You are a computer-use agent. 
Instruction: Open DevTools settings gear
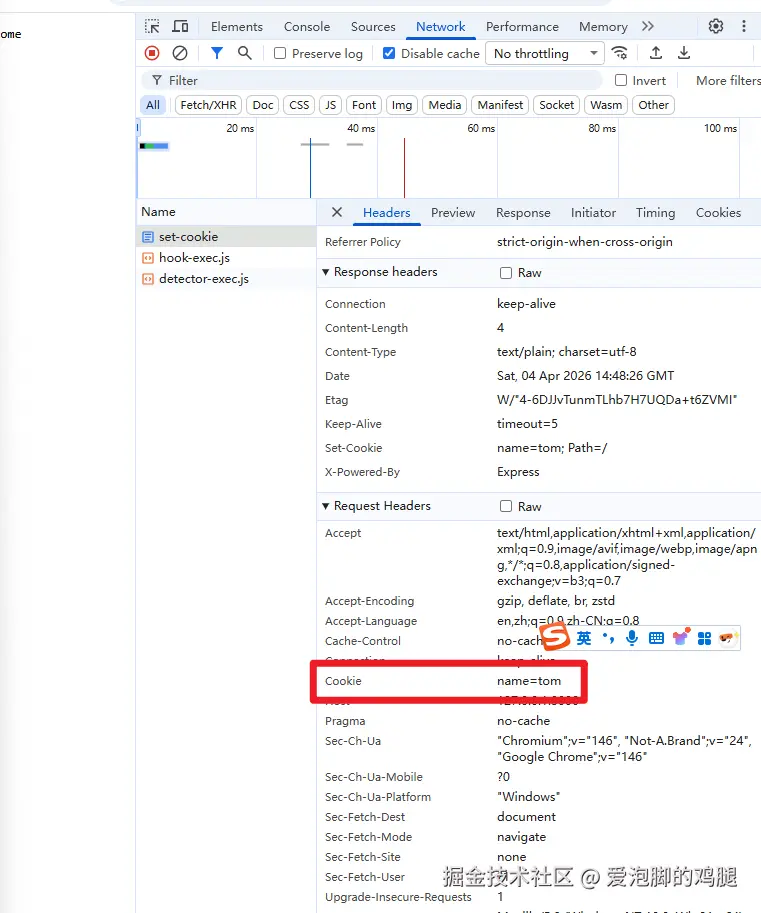pyautogui.click(x=716, y=26)
